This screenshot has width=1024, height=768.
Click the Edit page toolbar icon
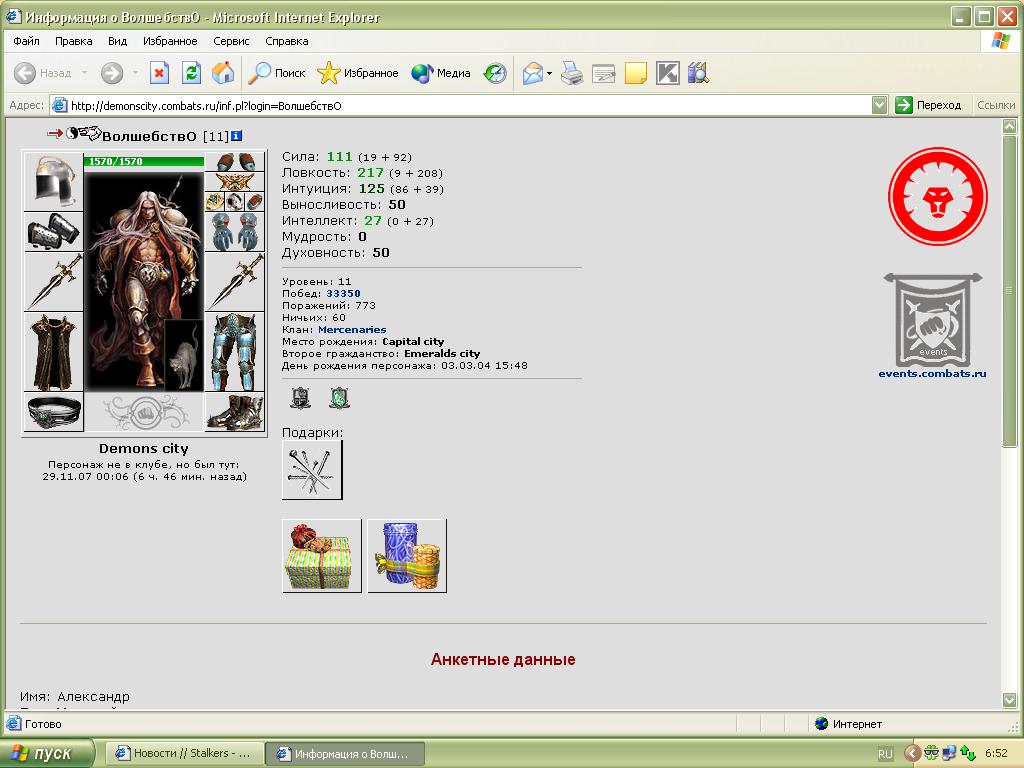(603, 73)
